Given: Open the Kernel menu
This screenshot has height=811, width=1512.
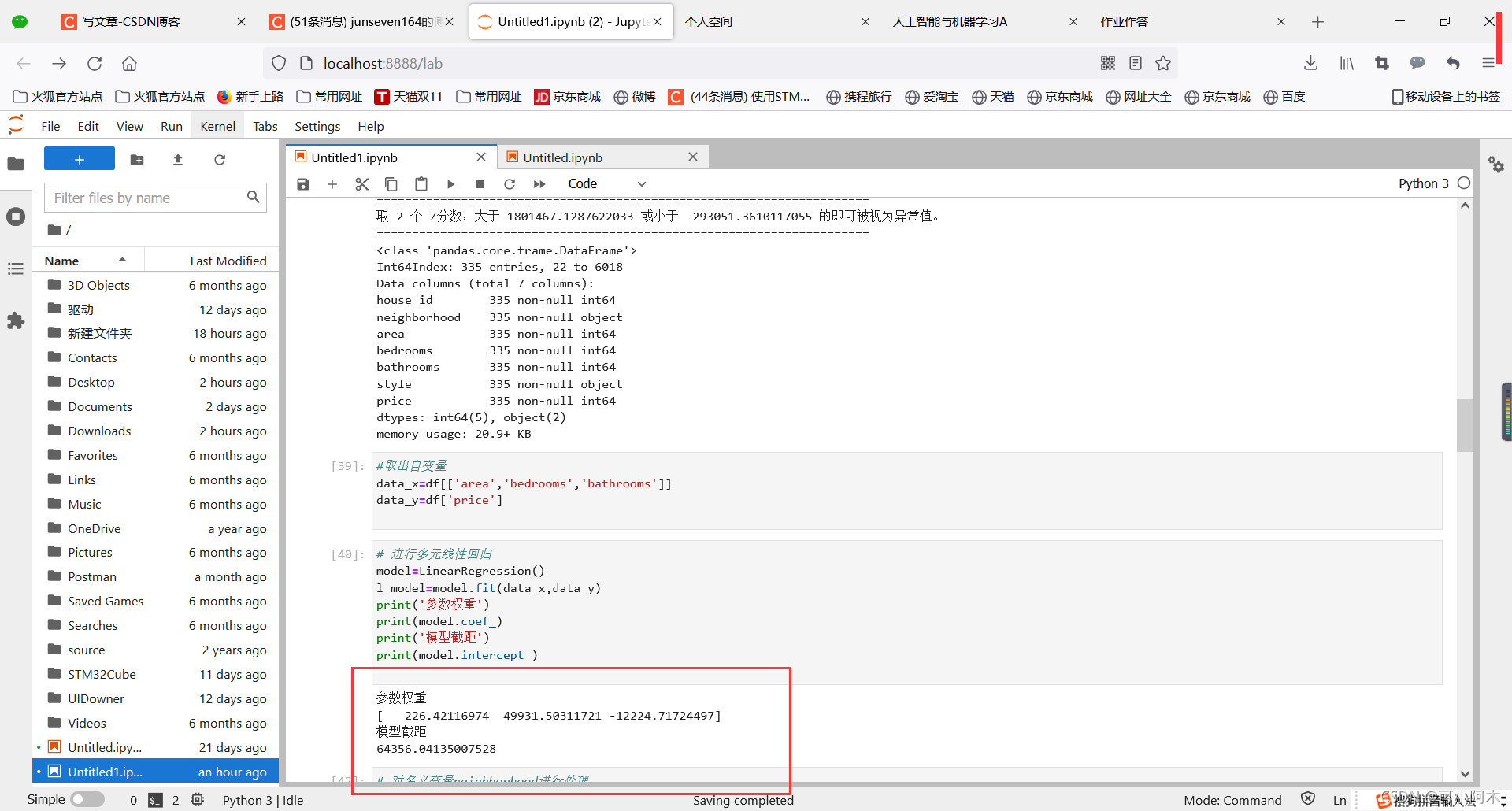Looking at the screenshot, I should pyautogui.click(x=218, y=127).
